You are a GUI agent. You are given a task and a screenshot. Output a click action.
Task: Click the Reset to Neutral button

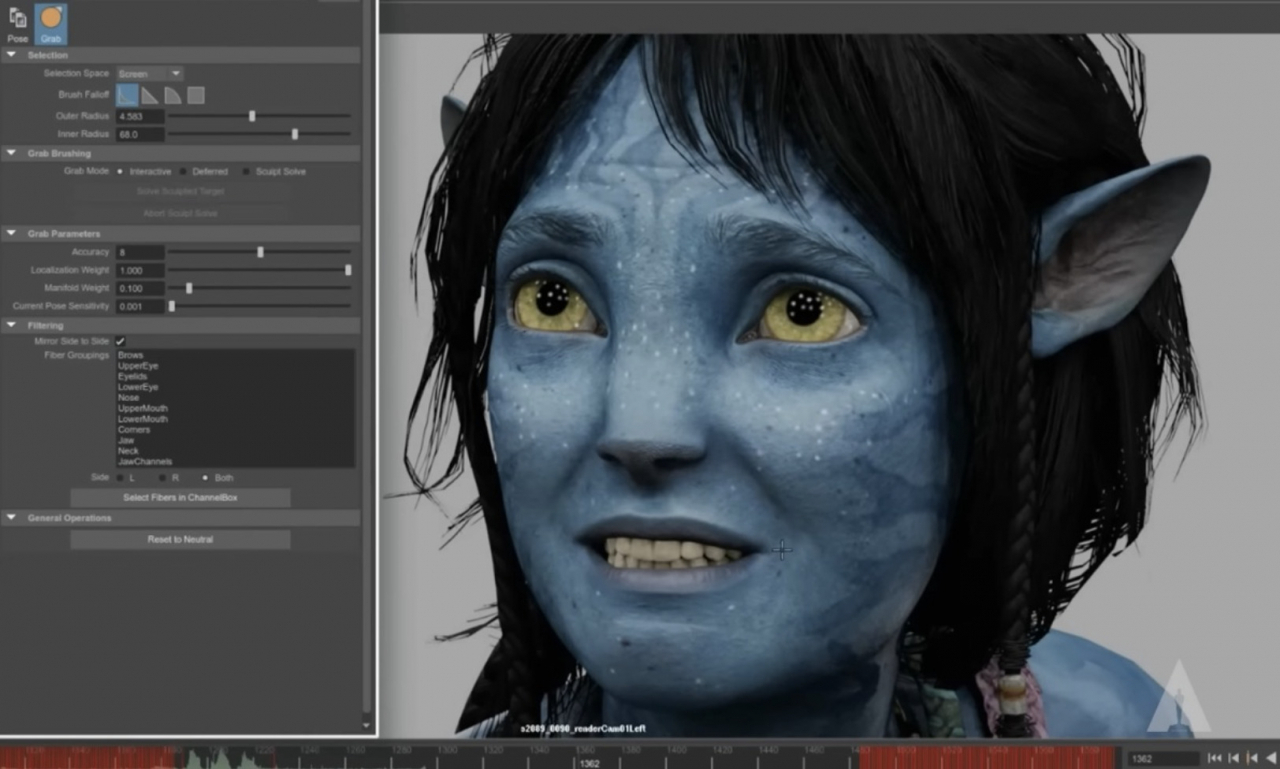coord(180,540)
